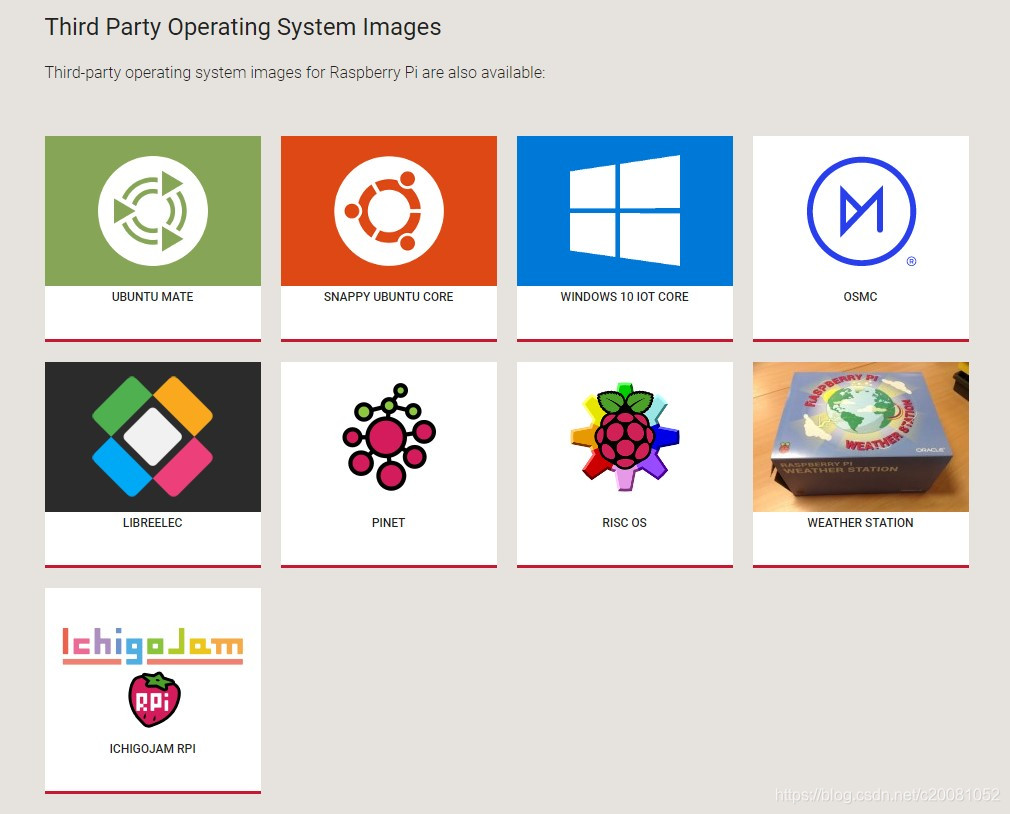Select the third-party images description text
The width and height of the screenshot is (1010, 814).
click(x=295, y=73)
